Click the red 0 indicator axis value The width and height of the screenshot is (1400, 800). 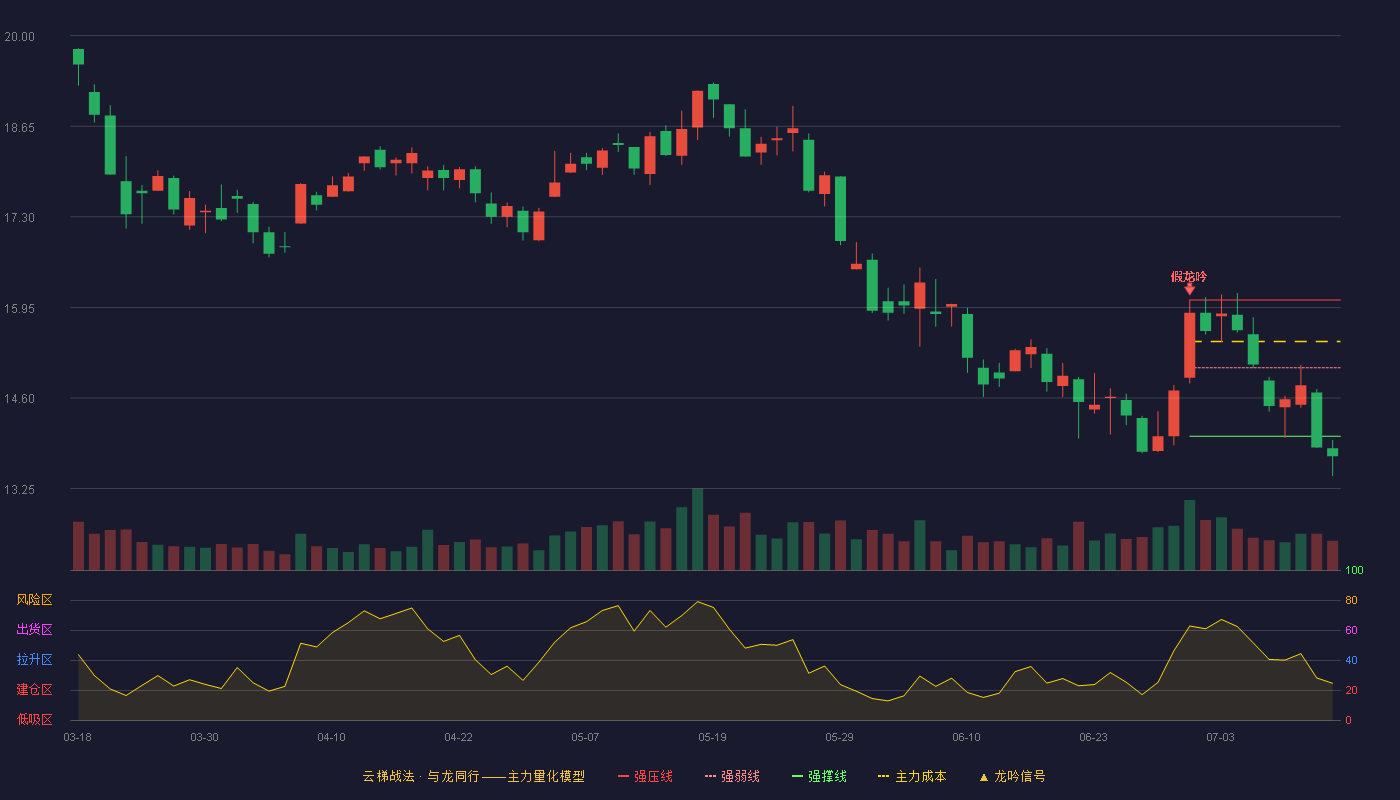(x=1348, y=720)
